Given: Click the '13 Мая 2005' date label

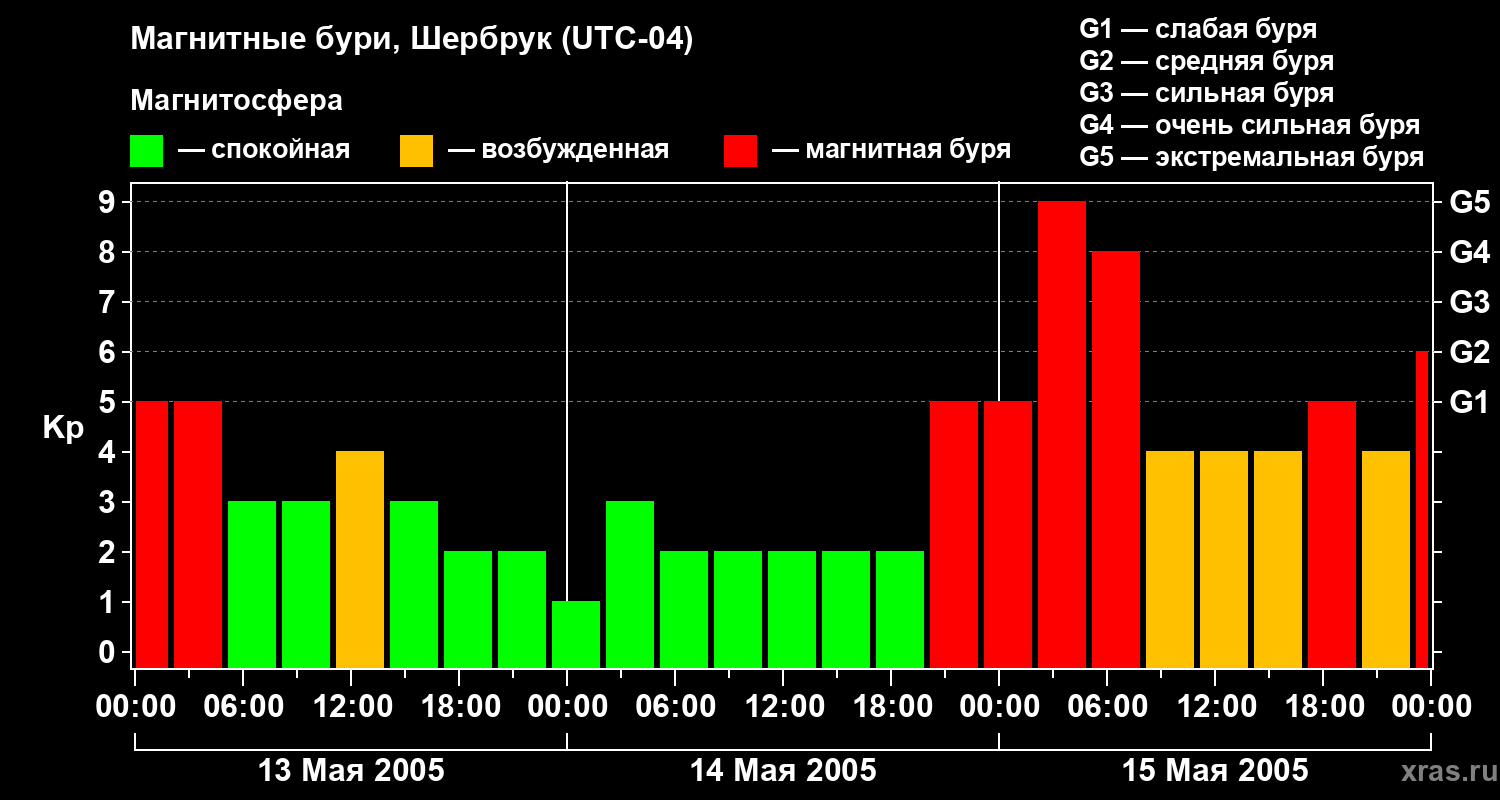Looking at the screenshot, I should pos(351,771).
